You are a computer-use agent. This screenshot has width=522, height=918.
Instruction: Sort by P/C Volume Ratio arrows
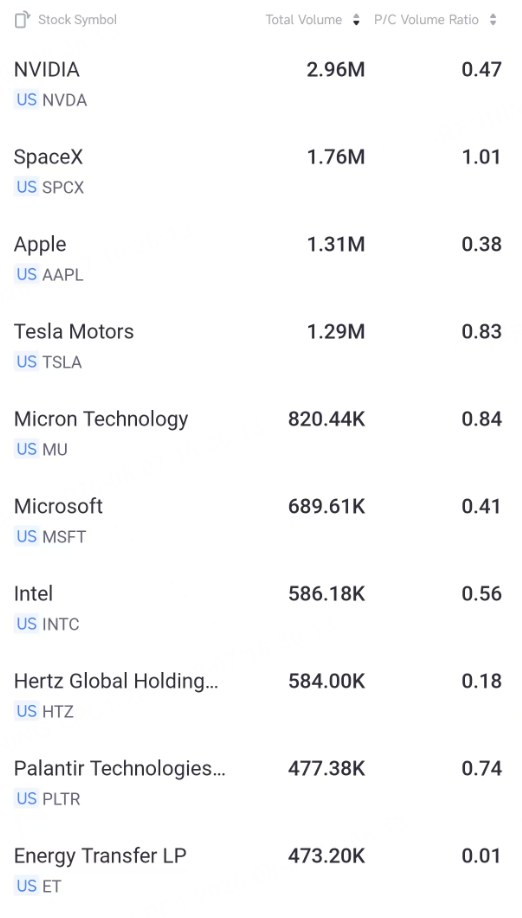point(493,20)
